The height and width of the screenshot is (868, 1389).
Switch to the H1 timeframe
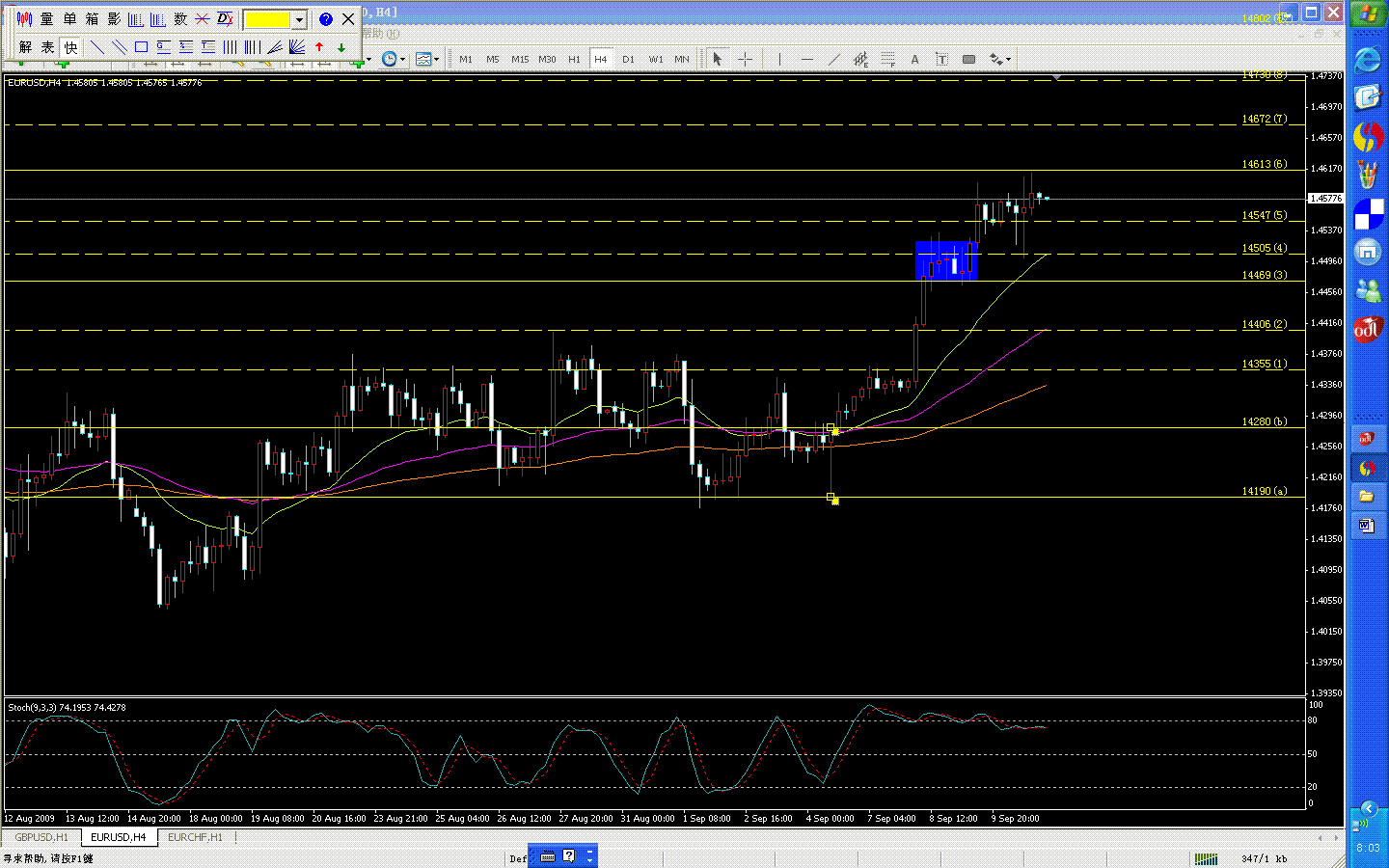[x=574, y=59]
